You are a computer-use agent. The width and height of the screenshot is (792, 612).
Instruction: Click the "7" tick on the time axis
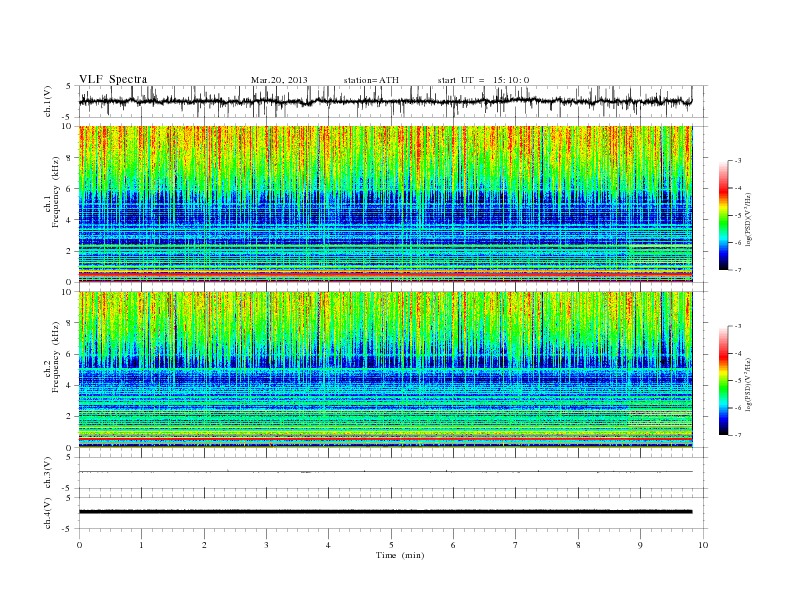coord(516,545)
